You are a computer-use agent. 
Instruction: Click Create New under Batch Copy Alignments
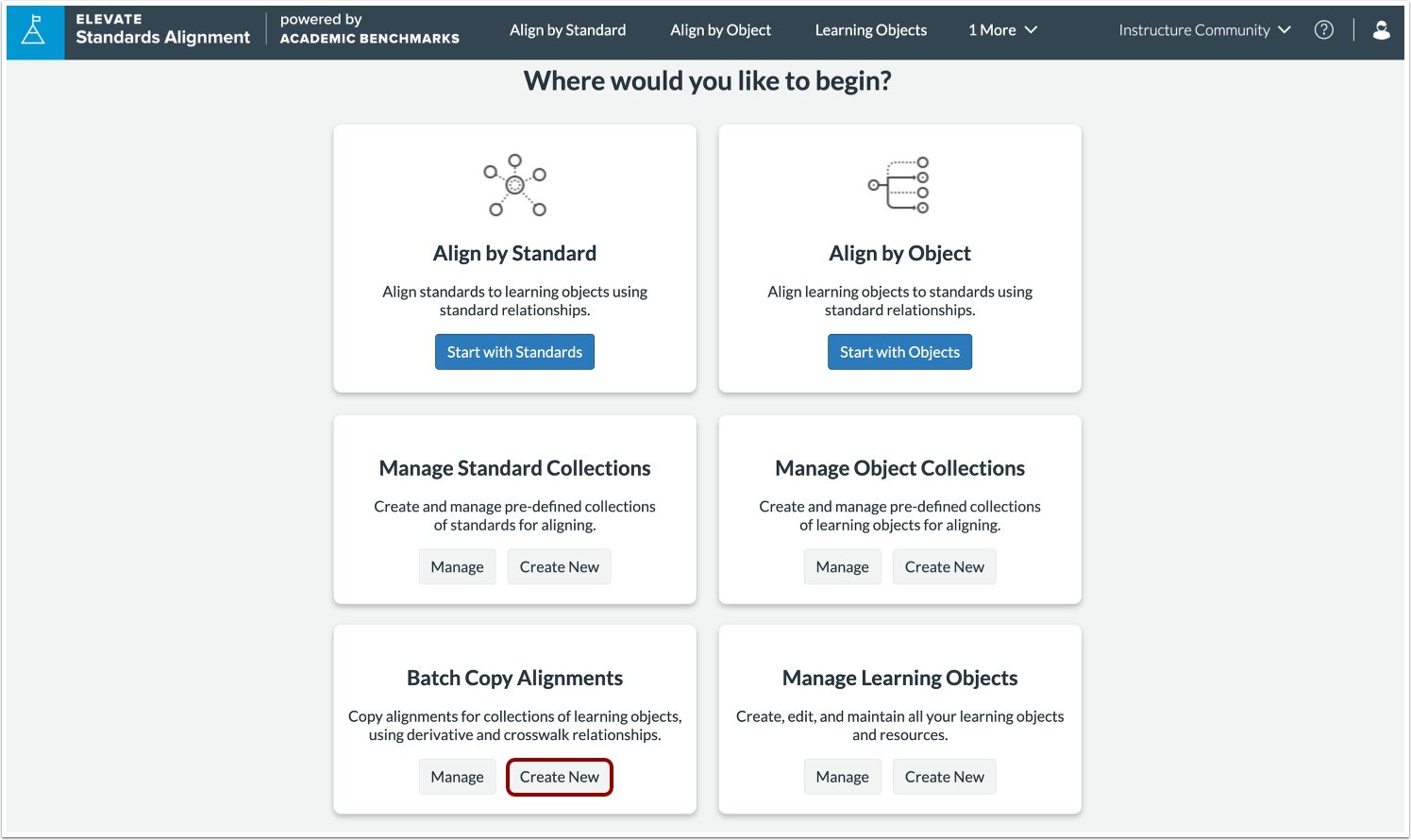(559, 776)
